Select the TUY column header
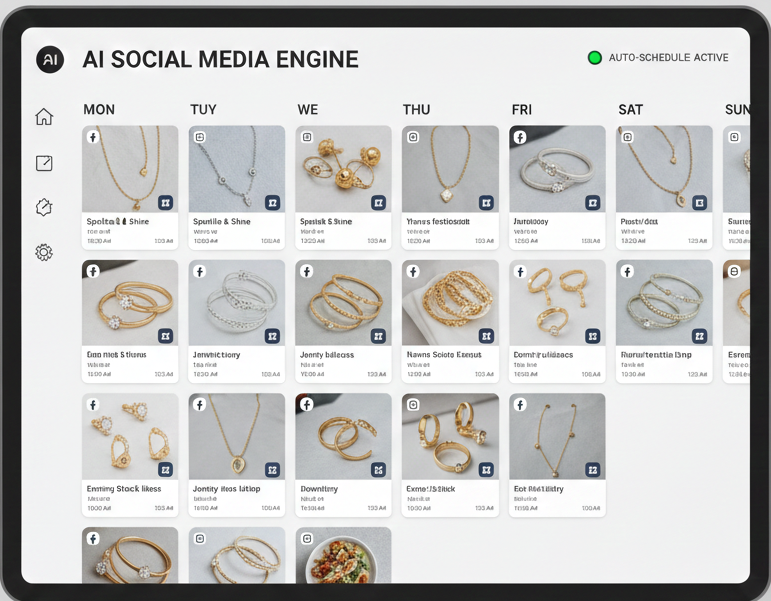The image size is (771, 601). pos(203,109)
